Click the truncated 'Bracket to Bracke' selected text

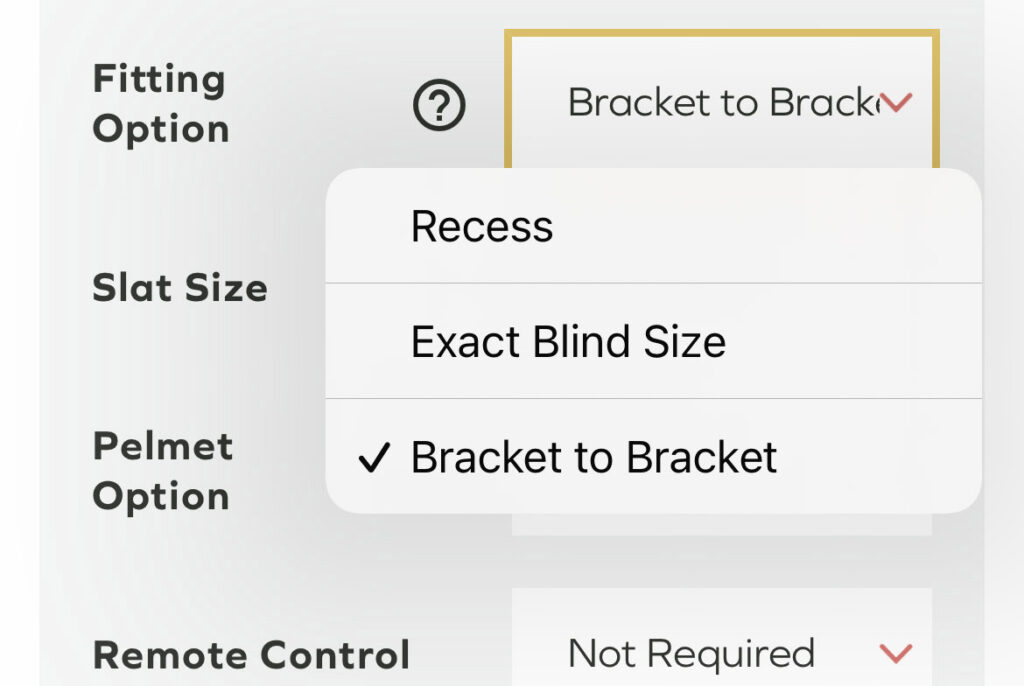tap(722, 102)
